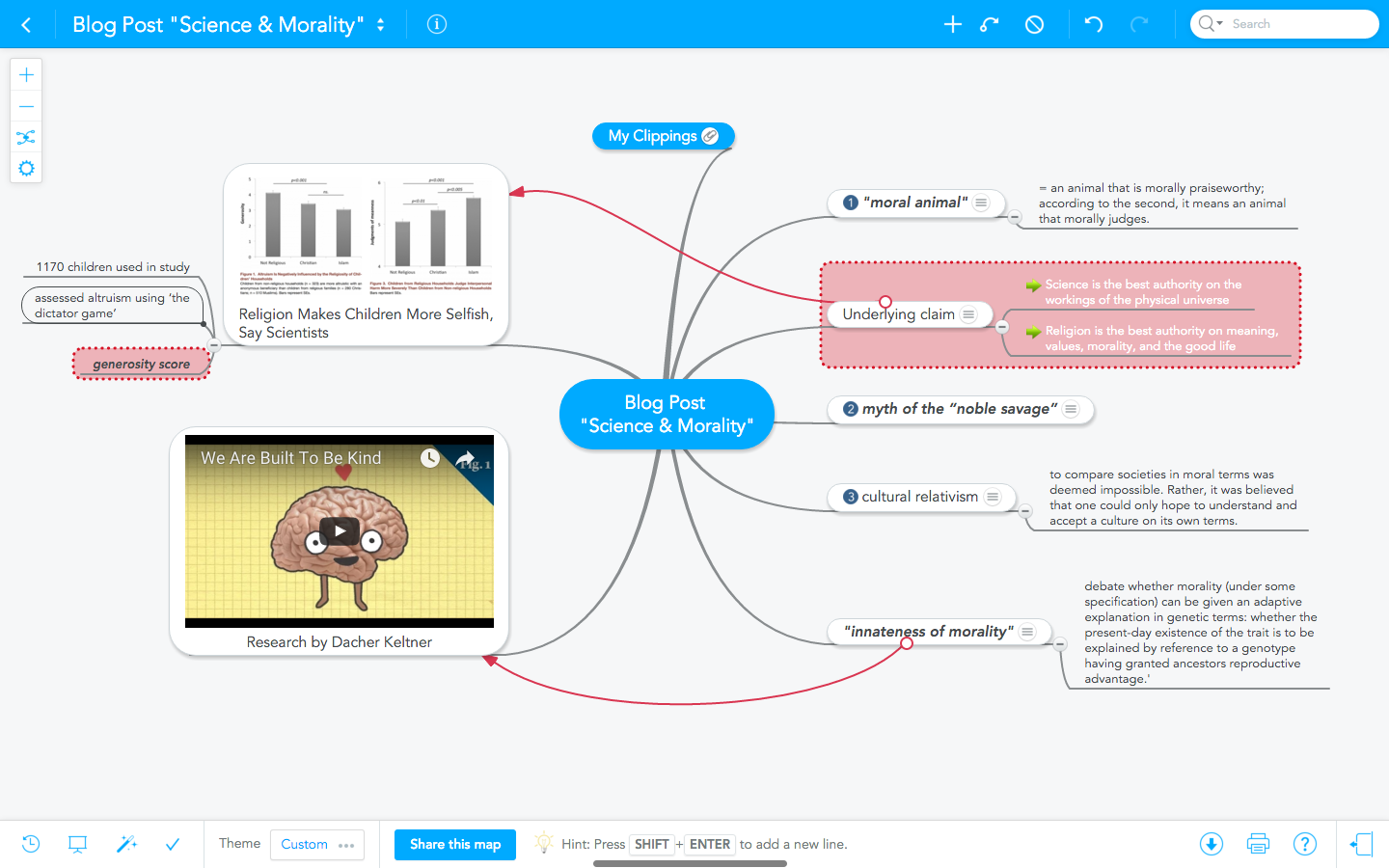The image size is (1389, 868).
Task: Click connection handle on Underlying claim
Action: pos(885,302)
